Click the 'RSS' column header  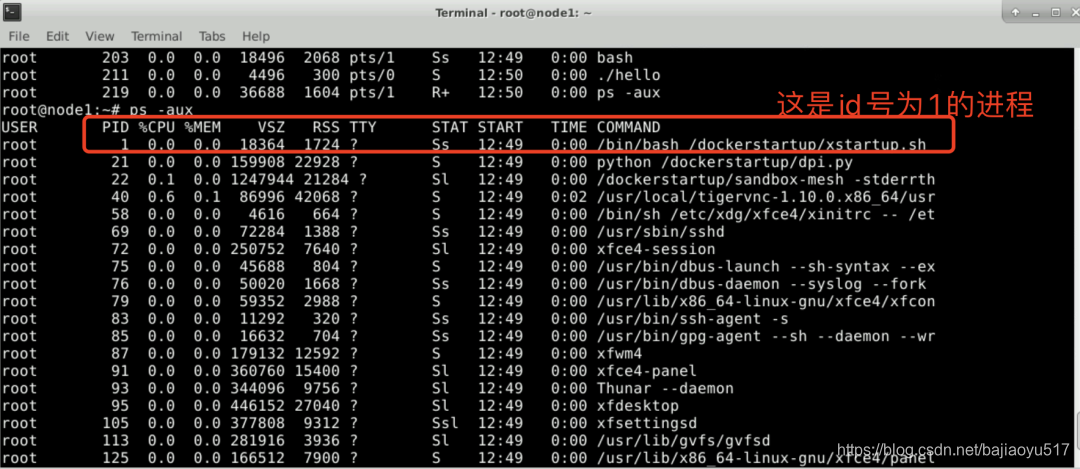pyautogui.click(x=326, y=127)
